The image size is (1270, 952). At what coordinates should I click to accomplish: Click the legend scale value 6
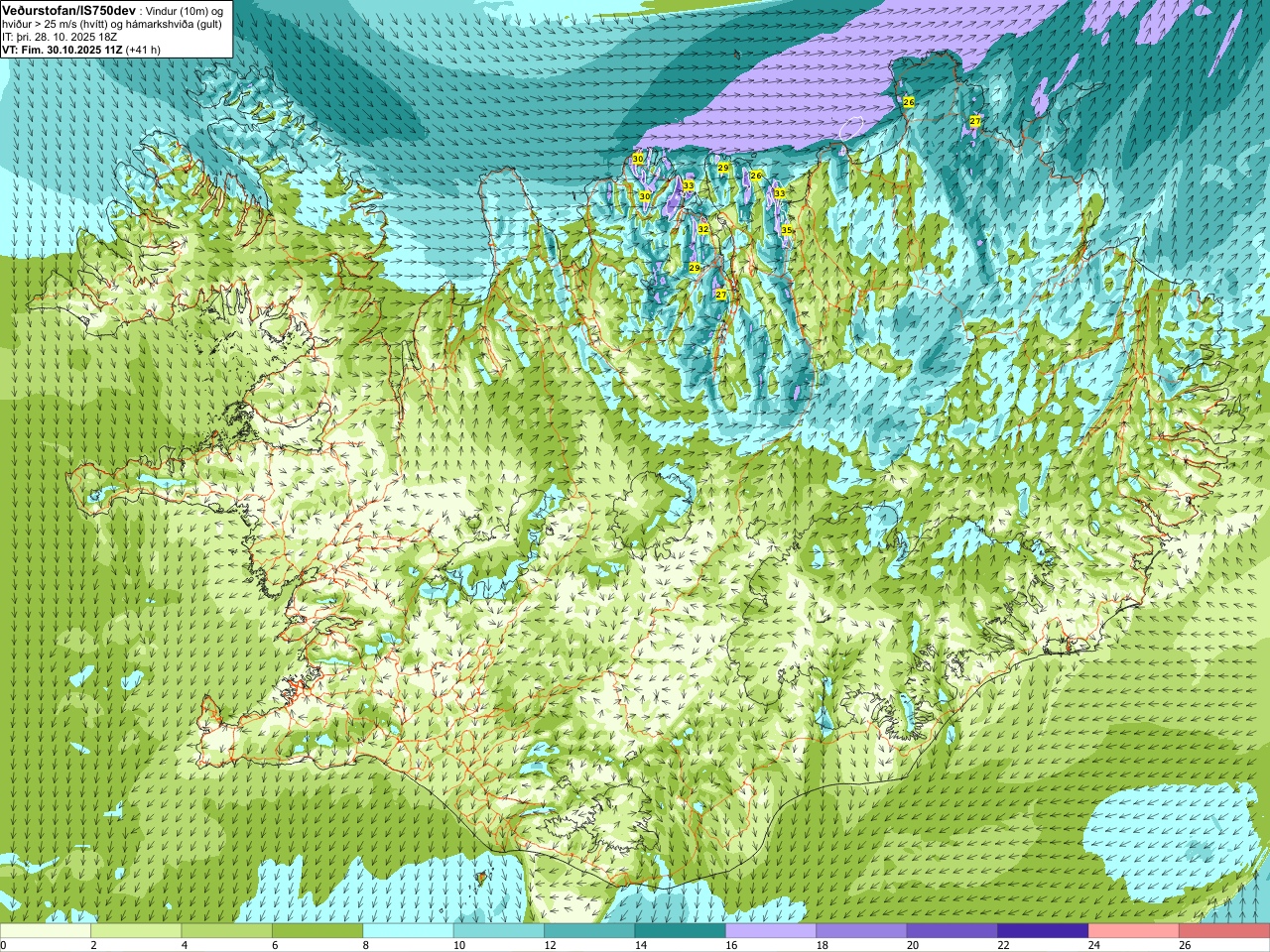275,945
